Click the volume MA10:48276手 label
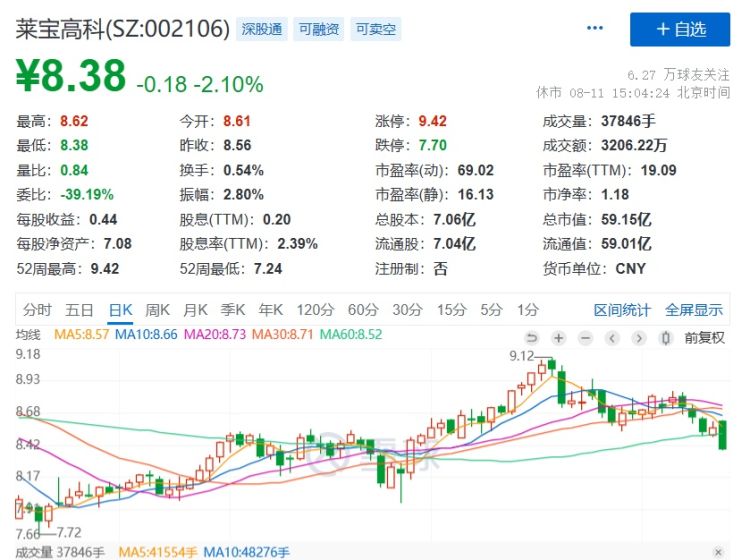Viewport: 750px width, 560px height. 246,552
